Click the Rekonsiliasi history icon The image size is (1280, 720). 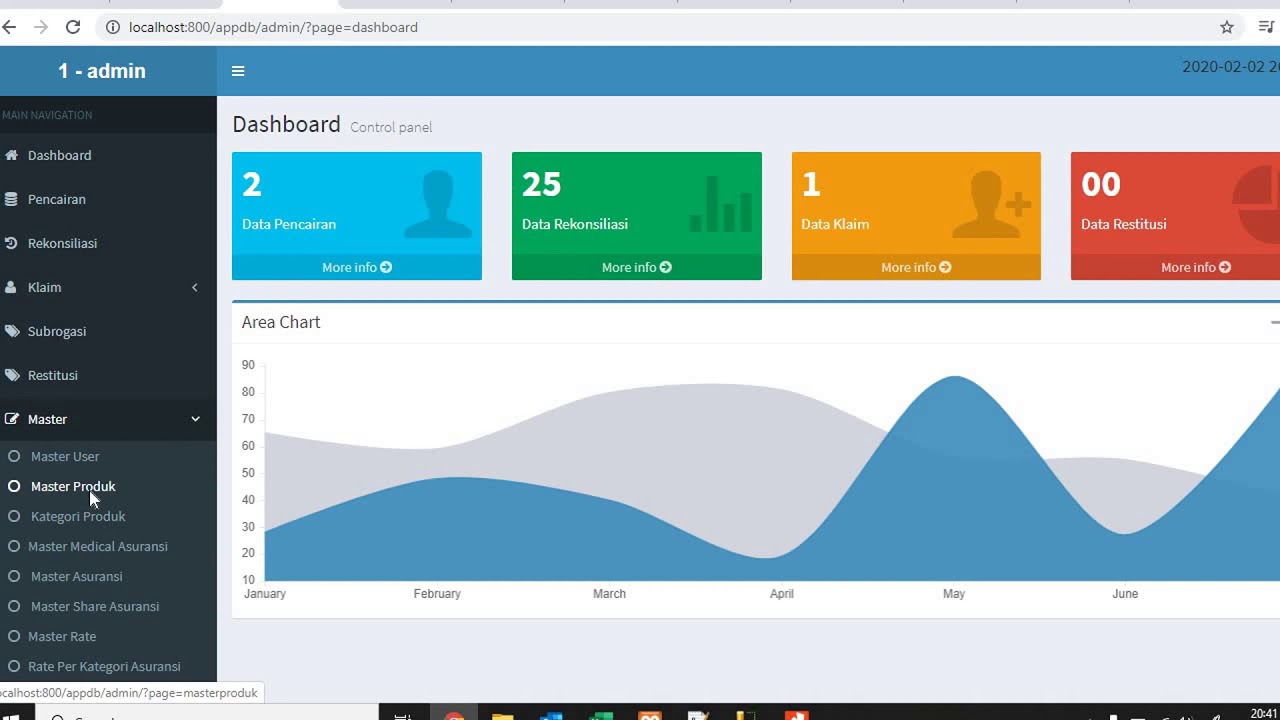pyautogui.click(x=11, y=243)
